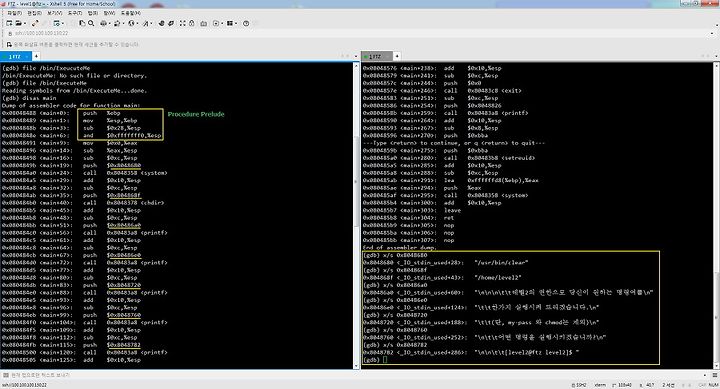Click the pane layout toolbar icon
This screenshot has height=389, width=720.
click(x=230, y=23)
